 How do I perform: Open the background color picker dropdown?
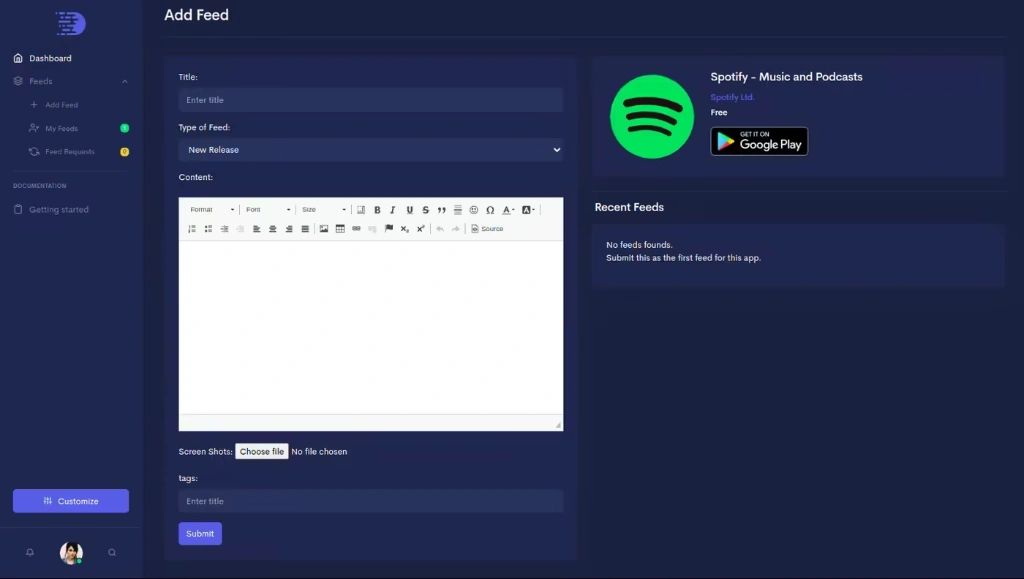tap(528, 210)
